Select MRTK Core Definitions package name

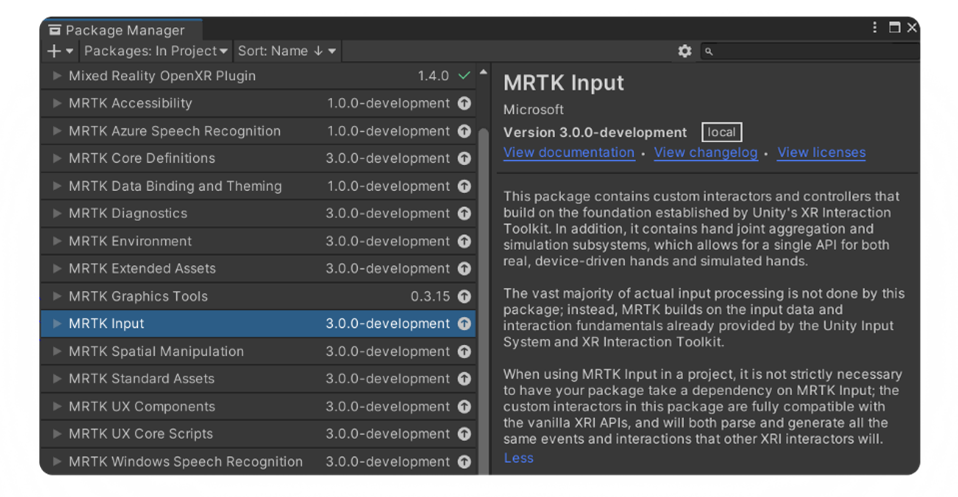click(x=142, y=158)
